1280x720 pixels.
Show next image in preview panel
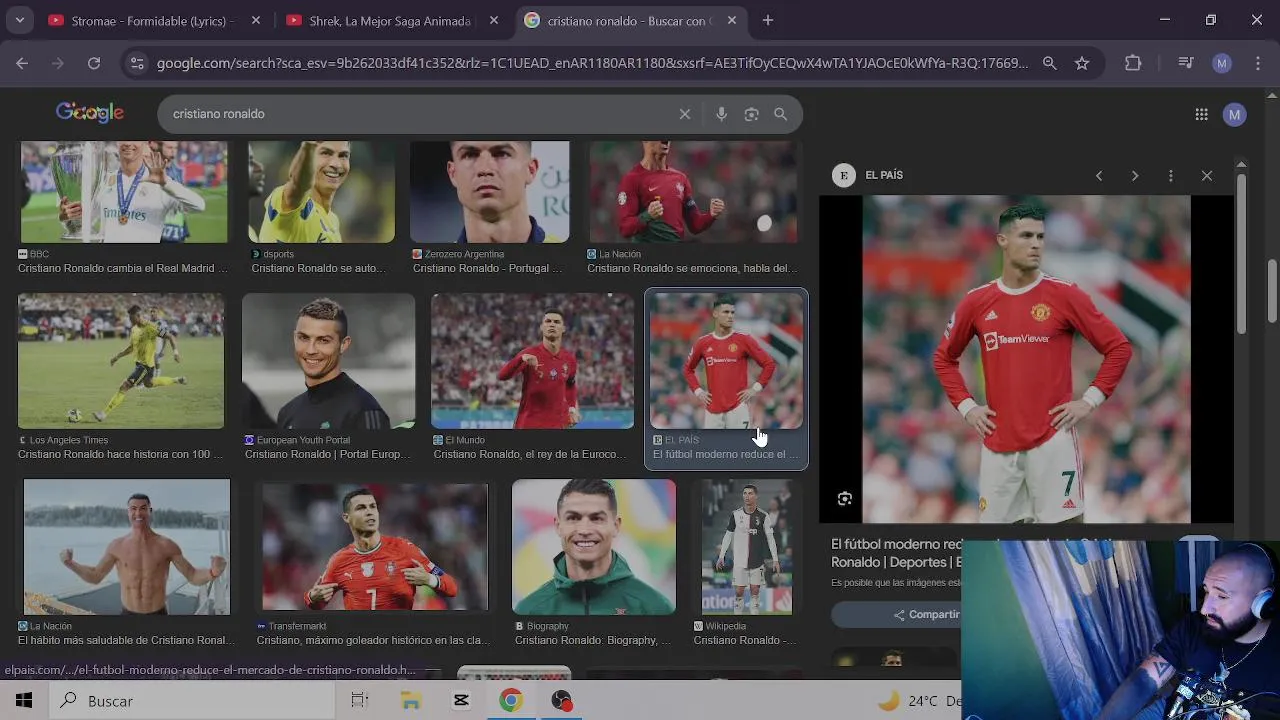1135,176
